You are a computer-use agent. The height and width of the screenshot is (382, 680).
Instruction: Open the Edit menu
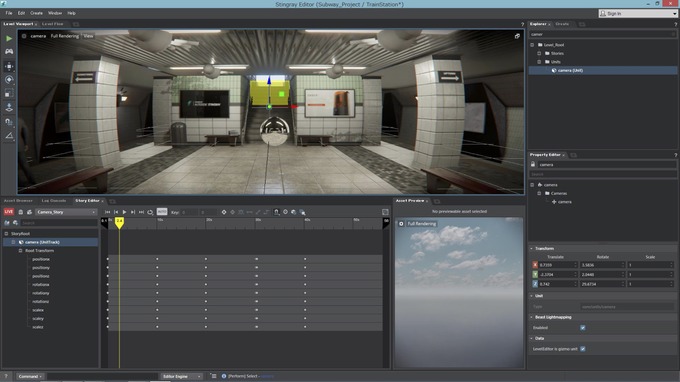tap(21, 13)
